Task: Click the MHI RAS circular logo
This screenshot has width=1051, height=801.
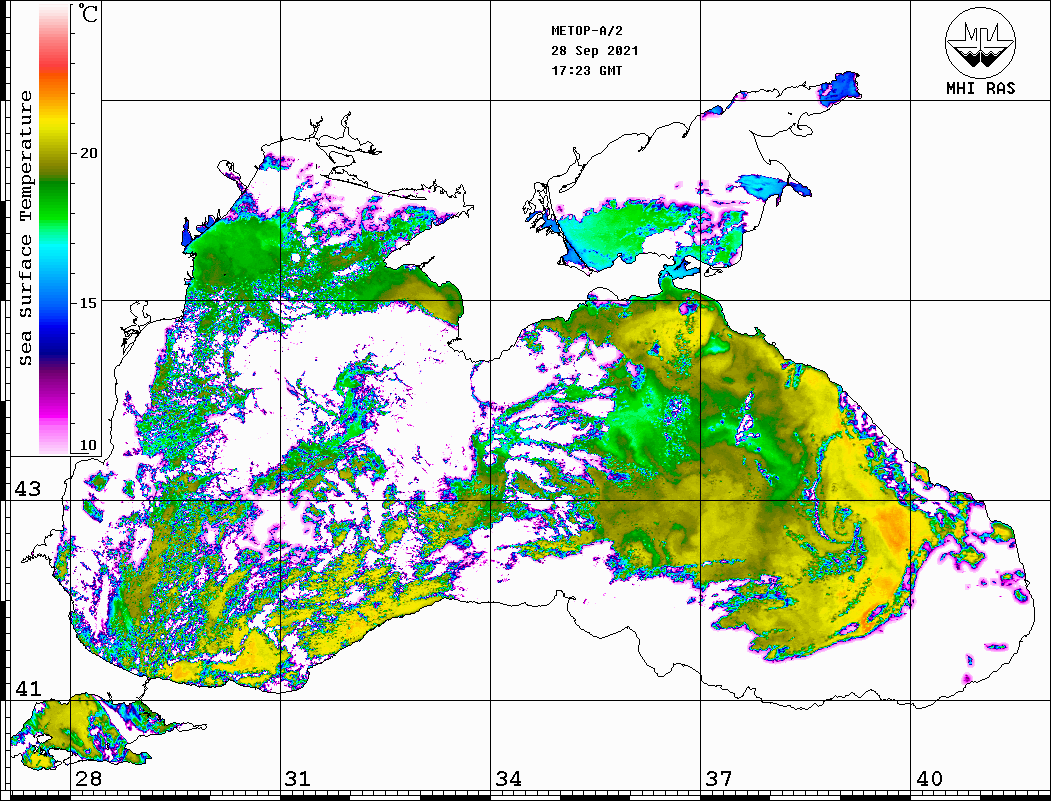Action: coord(981,42)
